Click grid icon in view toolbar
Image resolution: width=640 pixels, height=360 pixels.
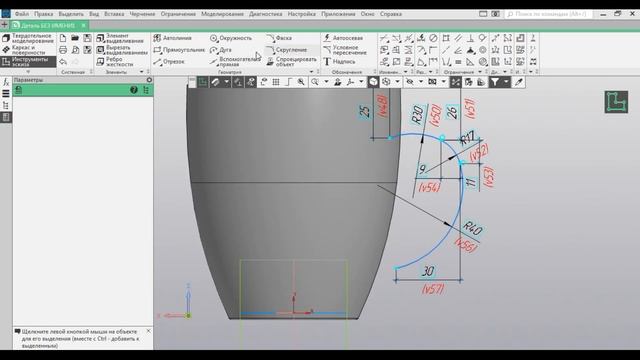tap(276, 82)
